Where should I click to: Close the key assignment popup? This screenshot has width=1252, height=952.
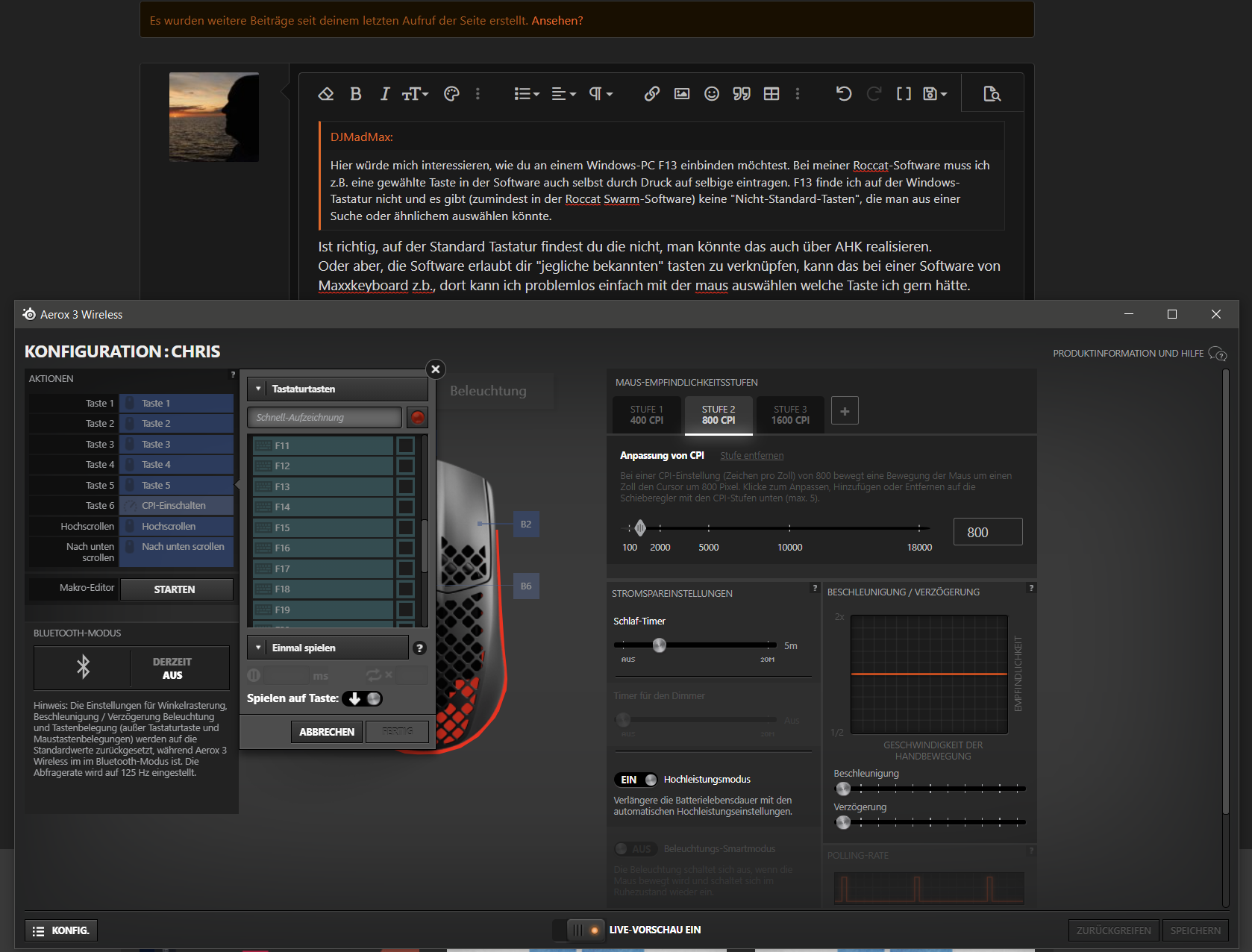436,369
